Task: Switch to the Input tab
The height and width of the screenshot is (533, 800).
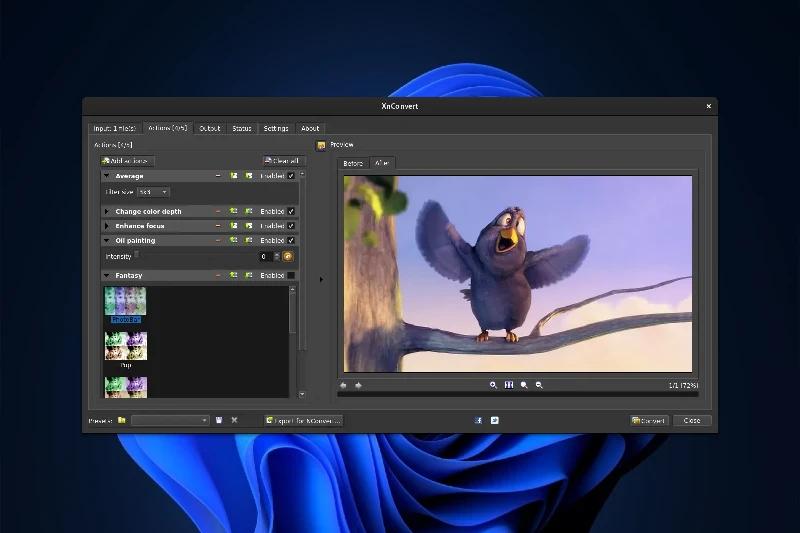Action: click(x=114, y=129)
